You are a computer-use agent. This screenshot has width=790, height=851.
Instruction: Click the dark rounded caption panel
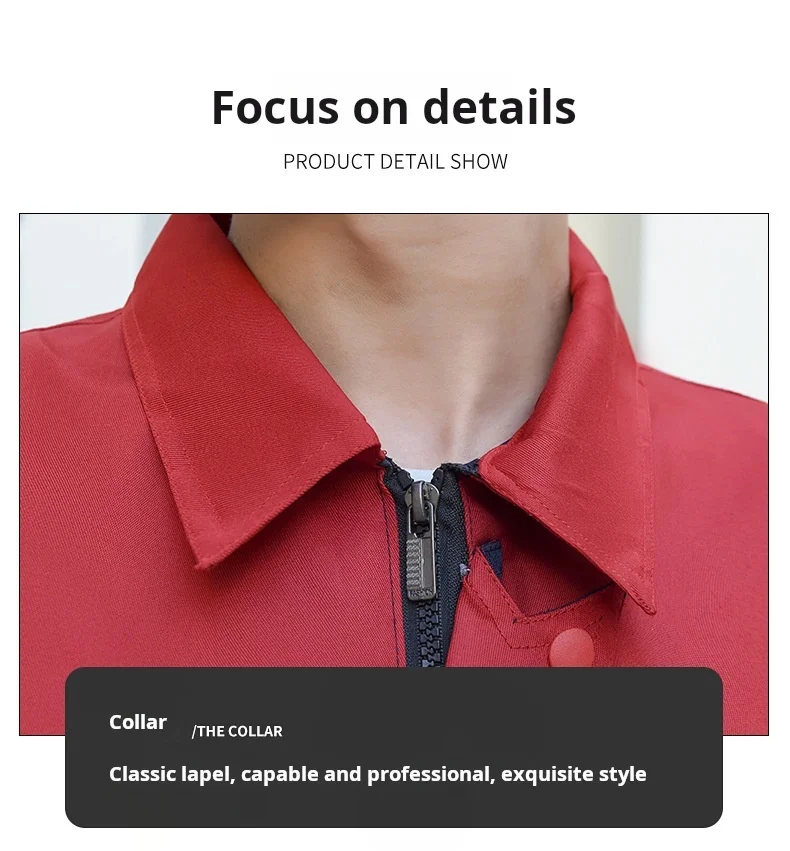pyautogui.click(x=394, y=747)
